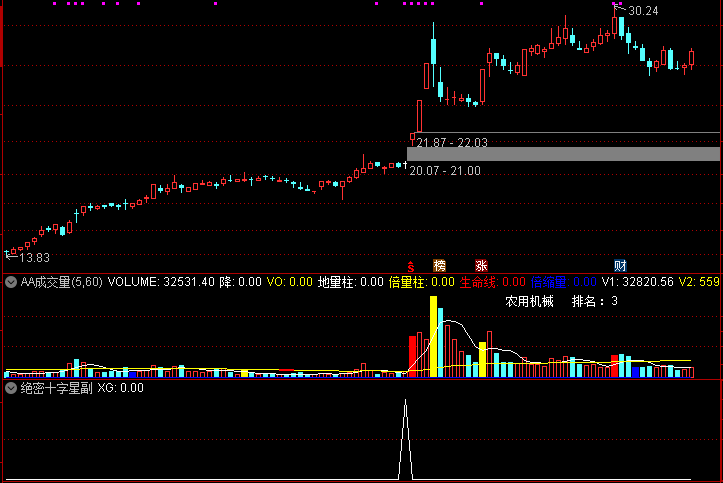
Task: Open the 涨 event marker
Action: point(481,265)
